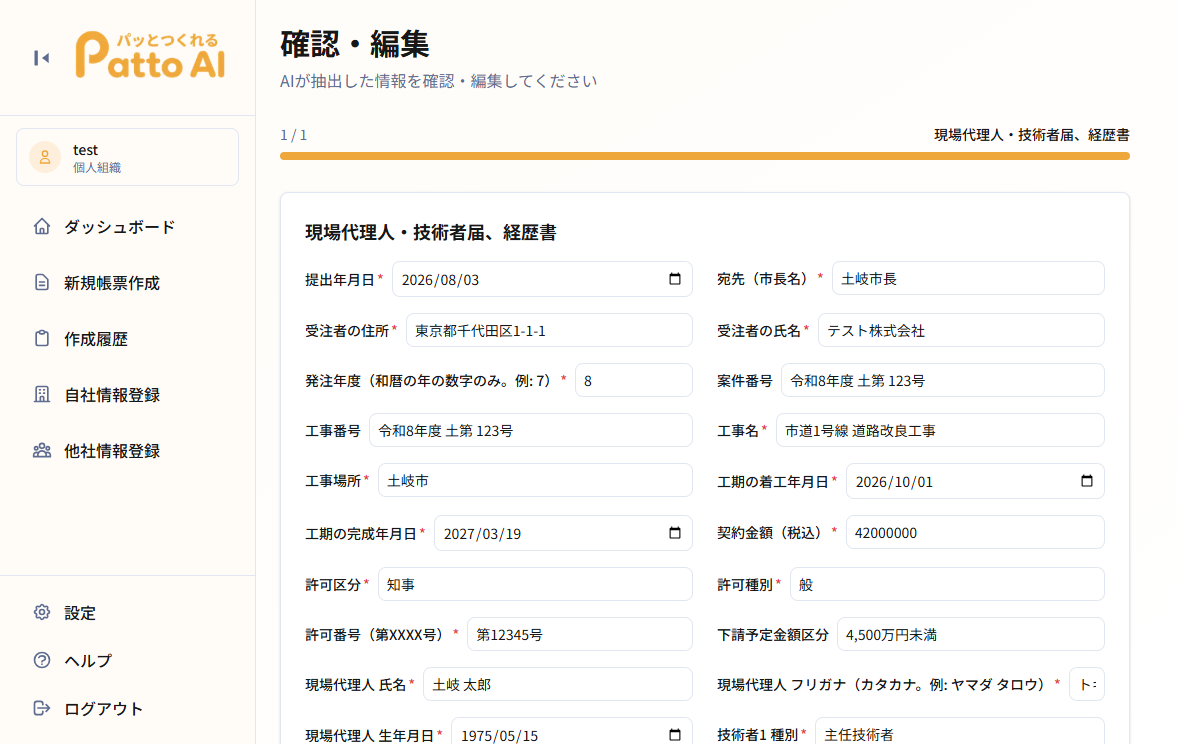Edit the 契約金額（税込） field

(x=975, y=532)
